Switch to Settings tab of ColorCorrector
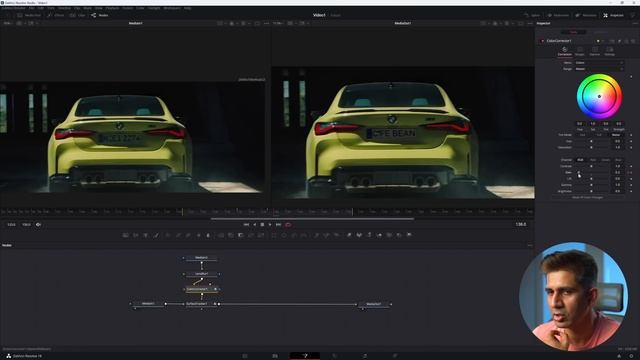 tap(609, 51)
